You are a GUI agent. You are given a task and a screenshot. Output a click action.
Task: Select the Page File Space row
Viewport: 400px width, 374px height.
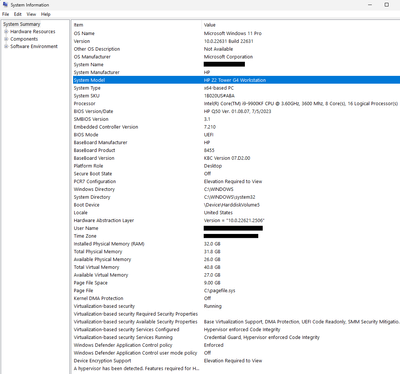point(236,283)
